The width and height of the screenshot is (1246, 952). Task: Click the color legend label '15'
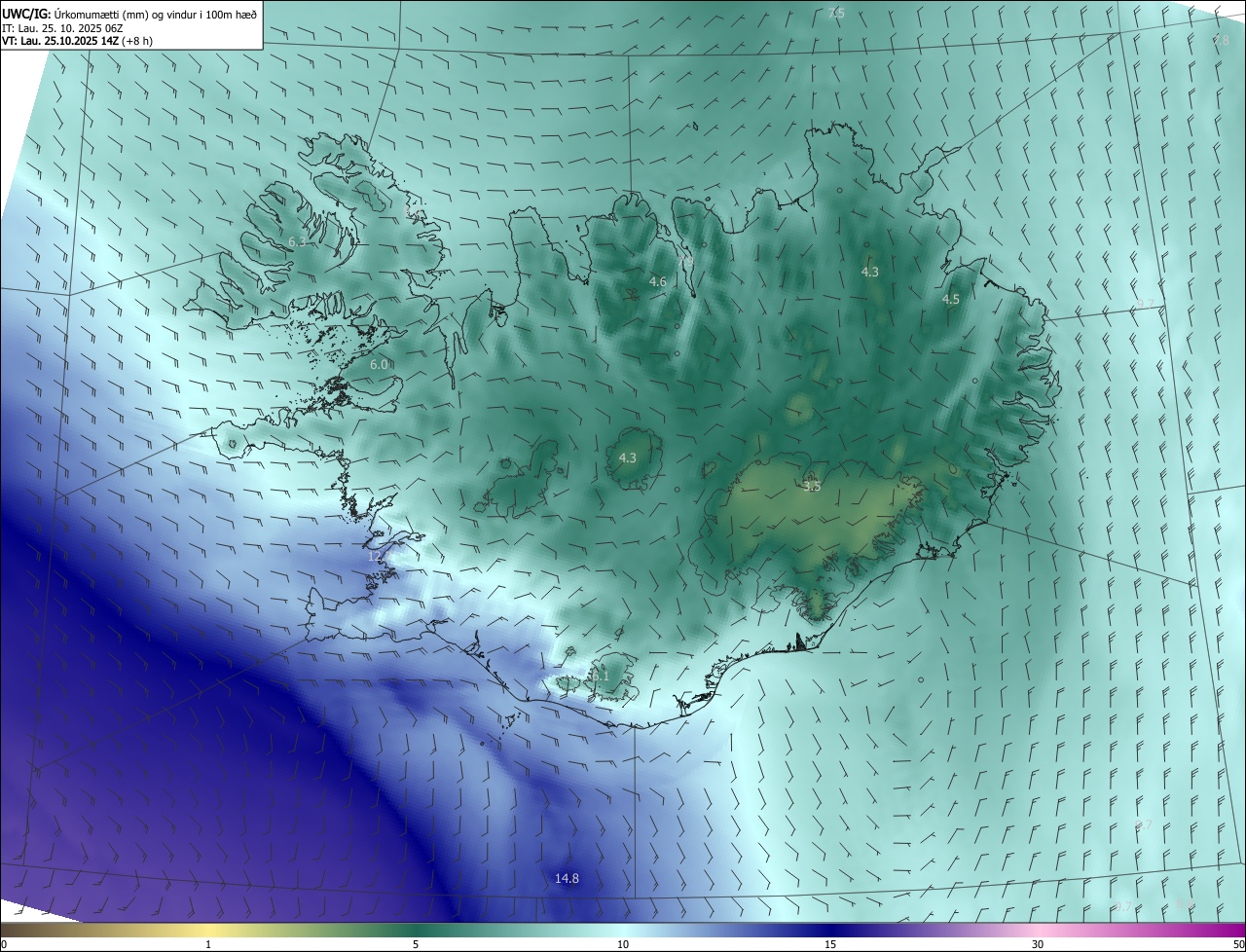point(830,945)
